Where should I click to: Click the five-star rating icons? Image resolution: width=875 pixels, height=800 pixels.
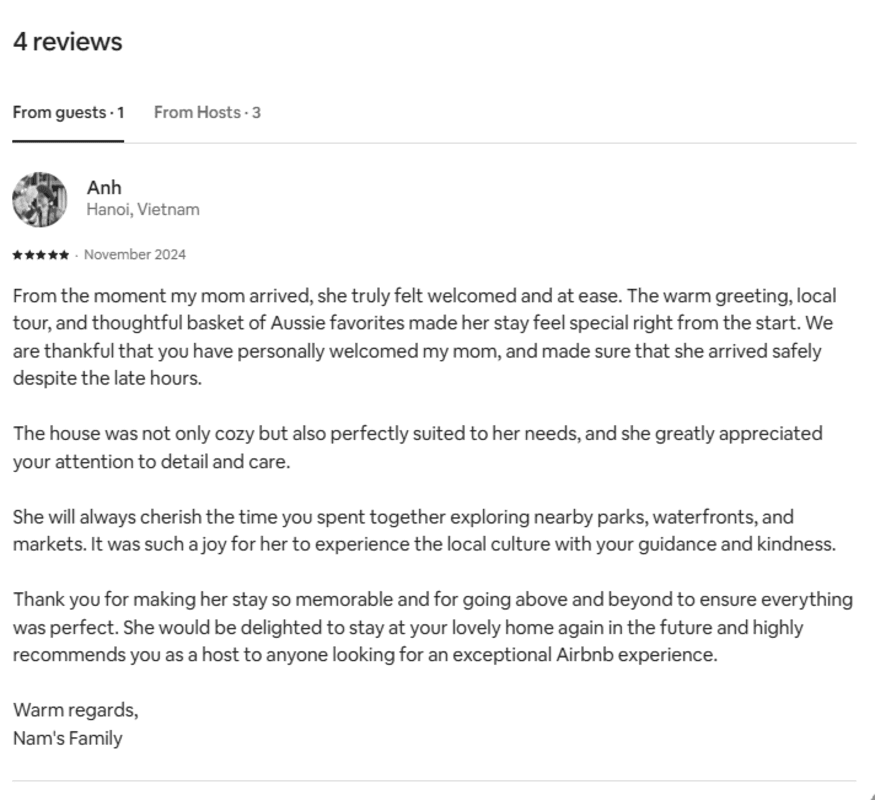(41, 255)
